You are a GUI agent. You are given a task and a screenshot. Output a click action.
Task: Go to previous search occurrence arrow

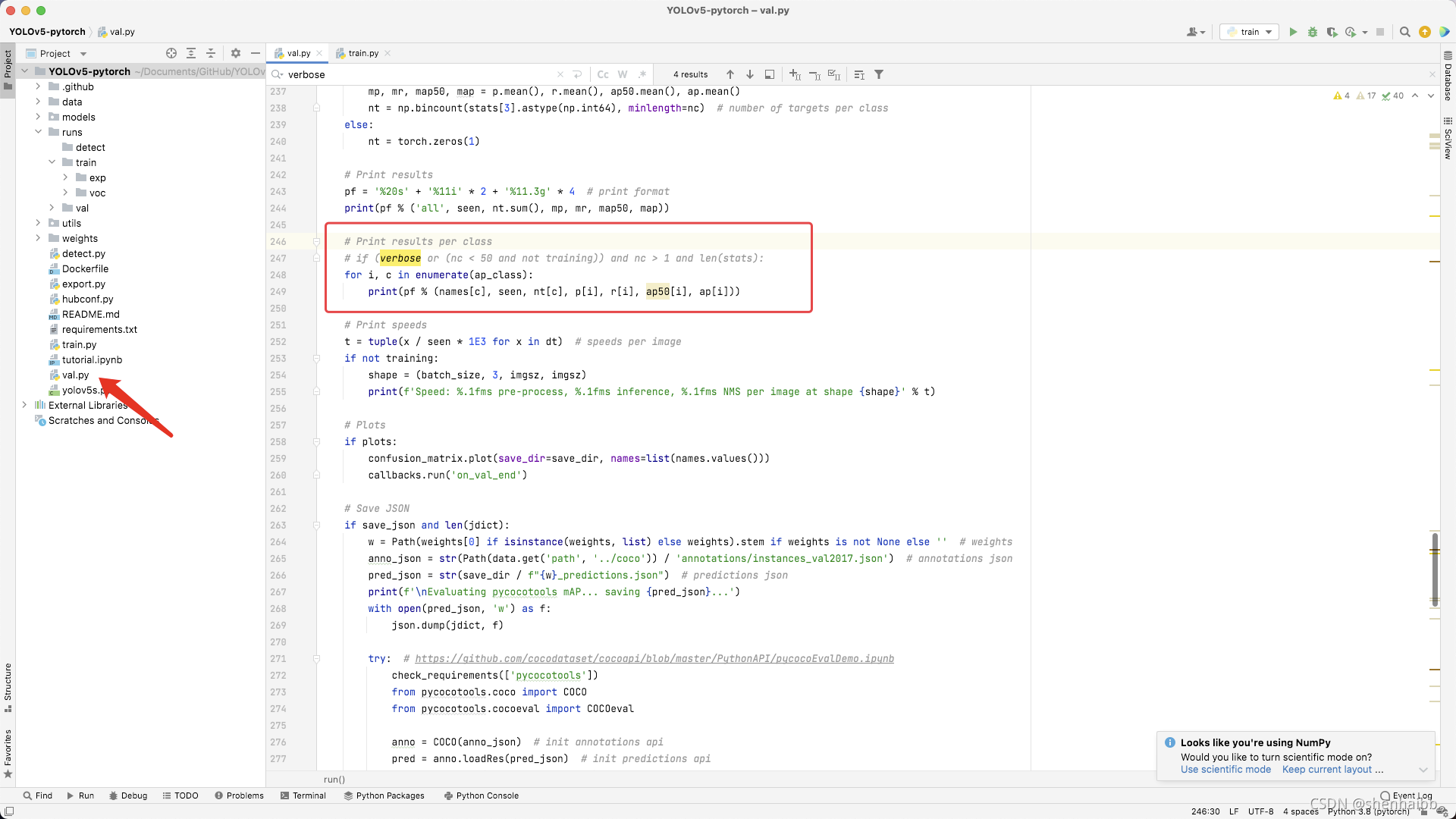click(730, 74)
